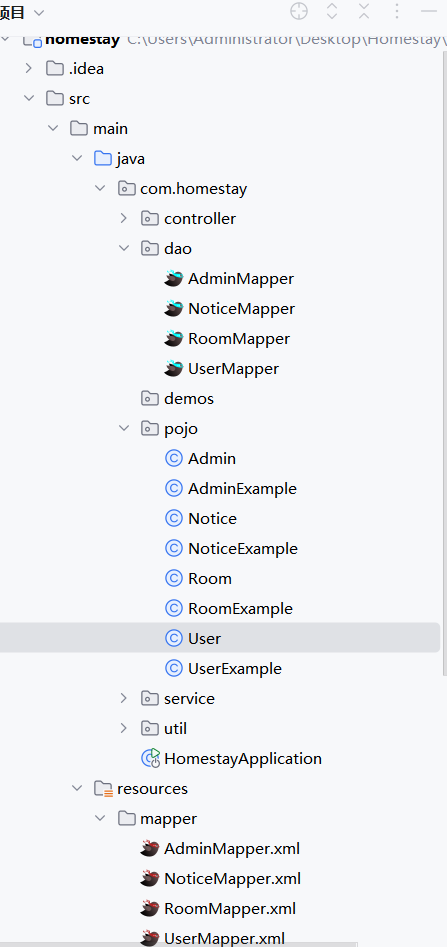
Task: Click the Notice class icon
Action: [174, 518]
